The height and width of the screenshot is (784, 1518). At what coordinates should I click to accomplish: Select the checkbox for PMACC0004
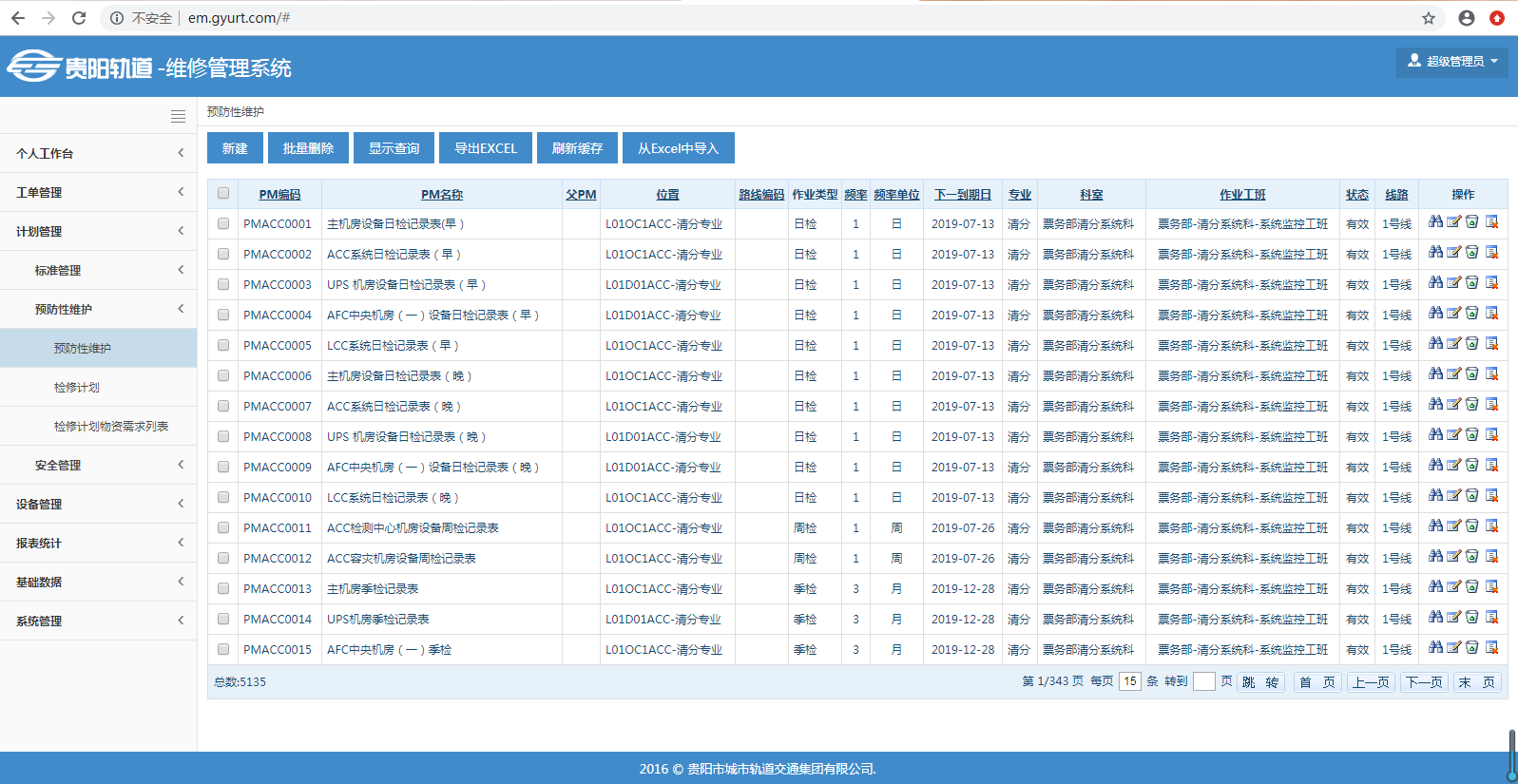tap(223, 316)
